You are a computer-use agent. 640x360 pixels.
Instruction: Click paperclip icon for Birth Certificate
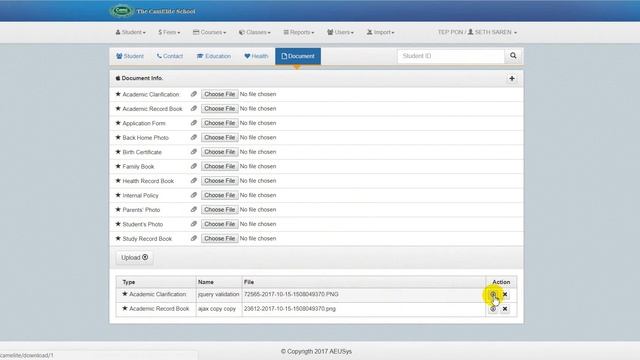[193, 152]
